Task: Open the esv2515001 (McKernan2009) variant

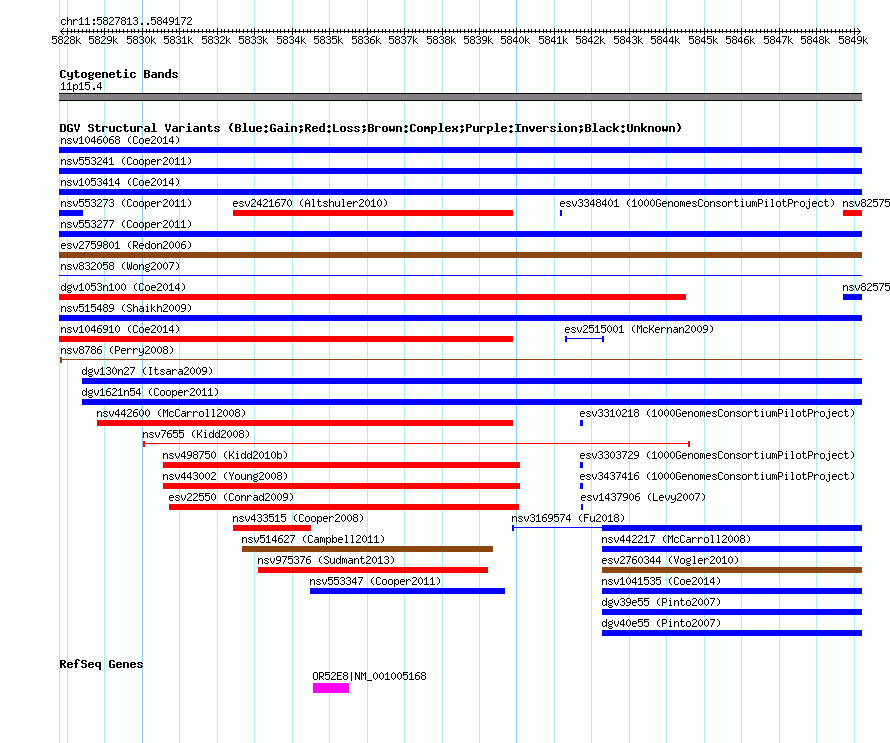Action: 585,339
